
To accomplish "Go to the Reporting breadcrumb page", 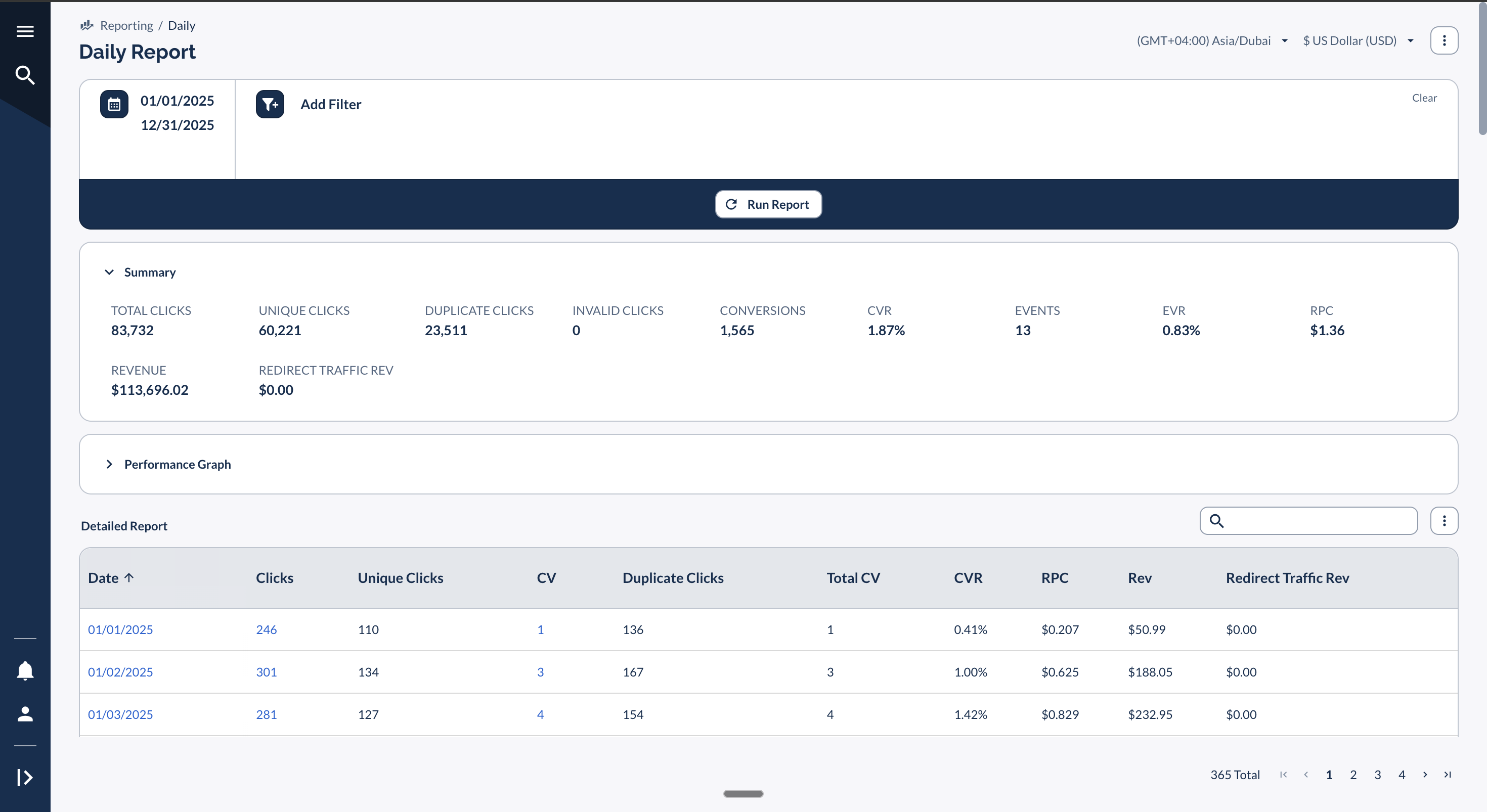I will point(126,25).
